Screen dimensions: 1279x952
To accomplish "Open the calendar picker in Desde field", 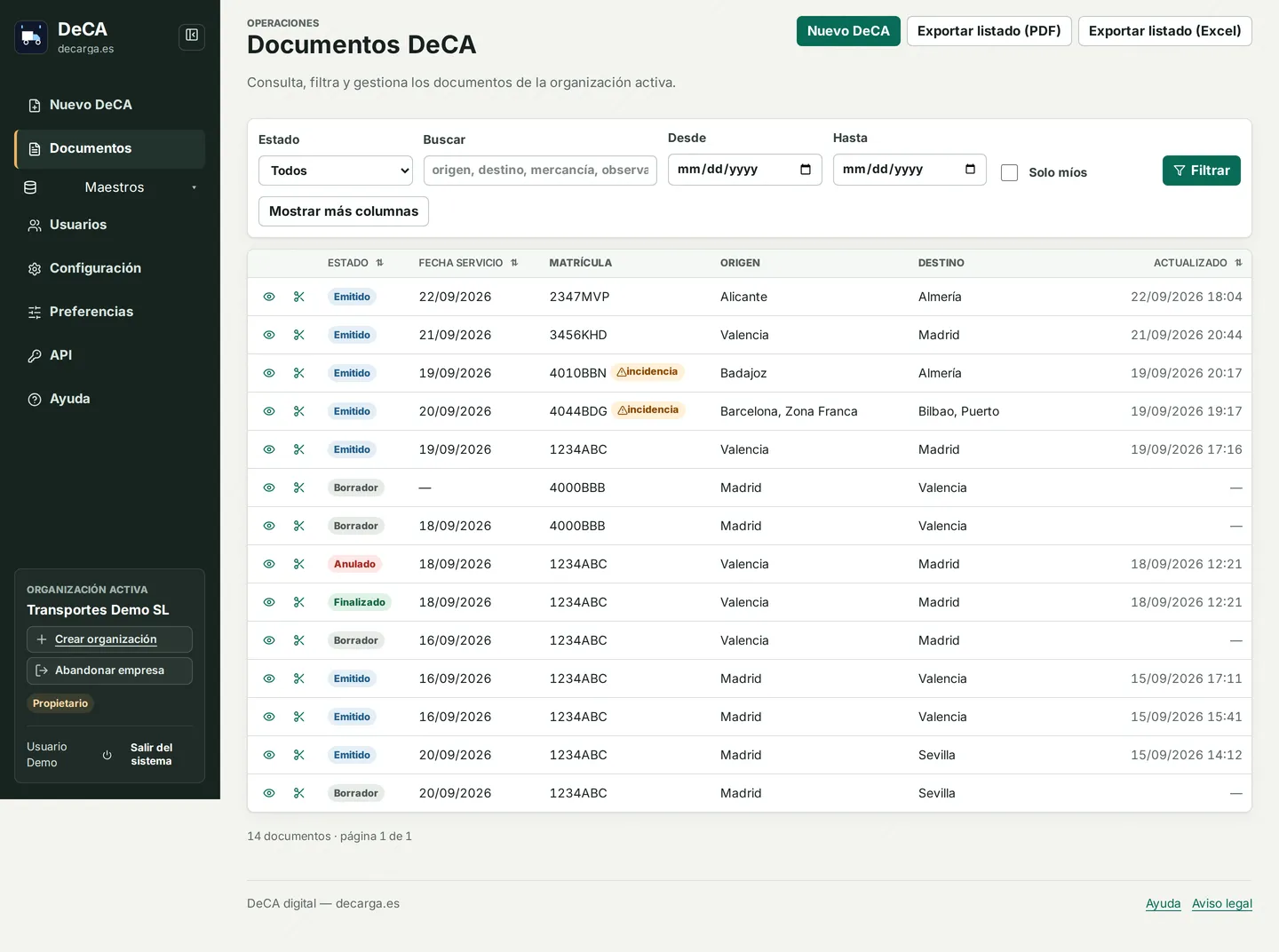I will tap(806, 170).
